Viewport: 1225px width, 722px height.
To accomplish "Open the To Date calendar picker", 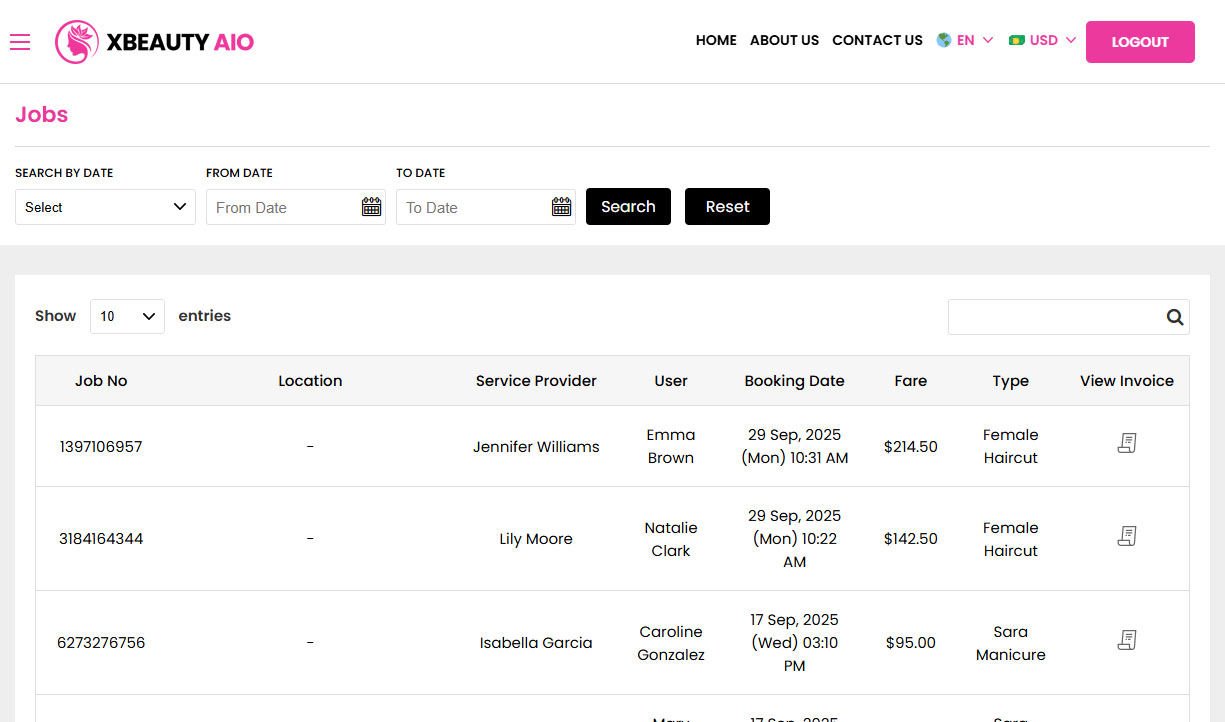I will (x=561, y=207).
